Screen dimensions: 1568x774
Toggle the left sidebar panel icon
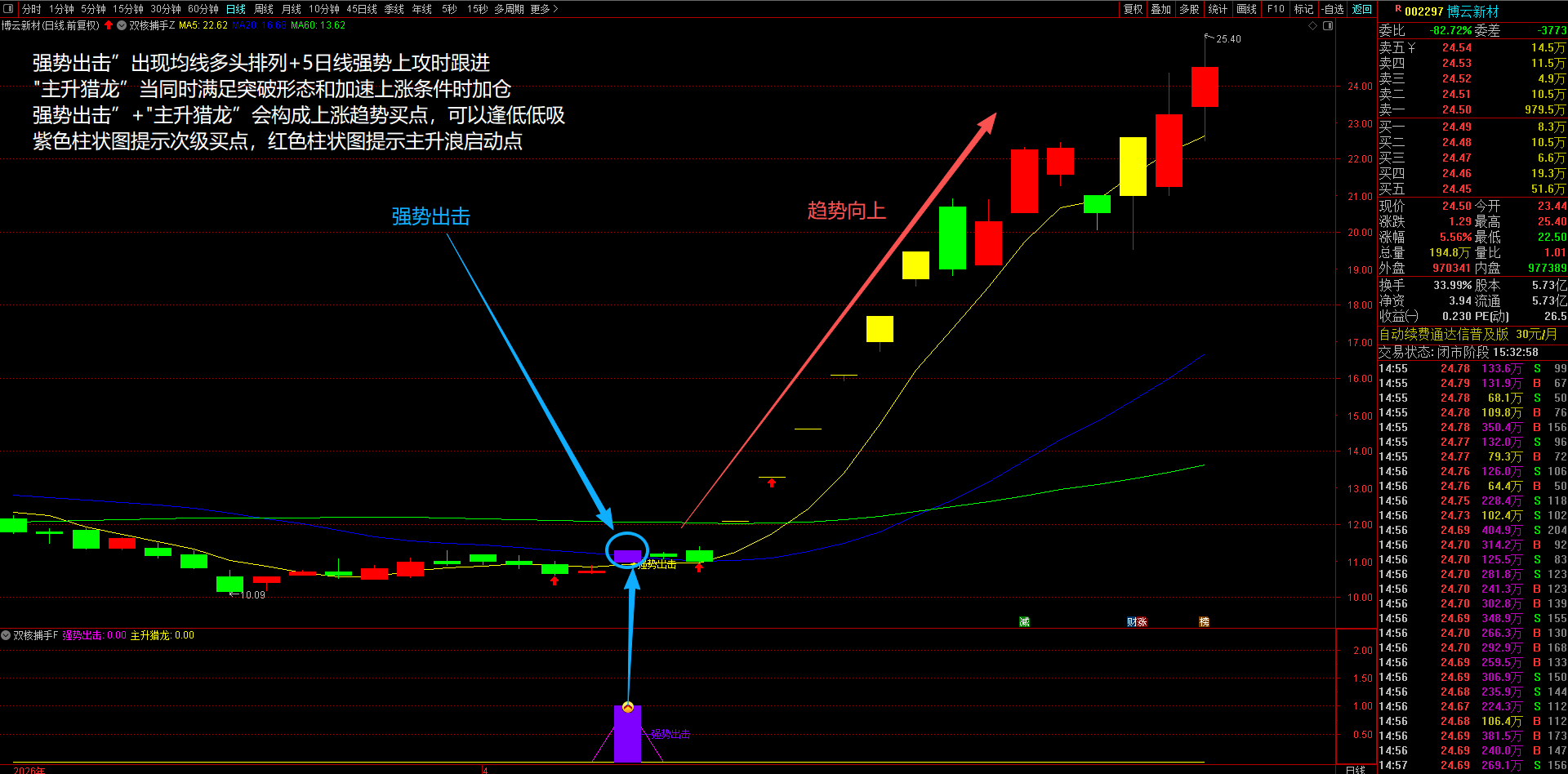click(x=9, y=9)
